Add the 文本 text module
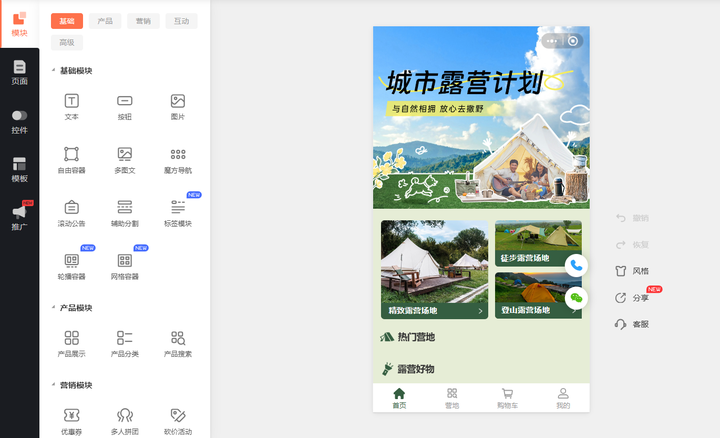 point(71,107)
